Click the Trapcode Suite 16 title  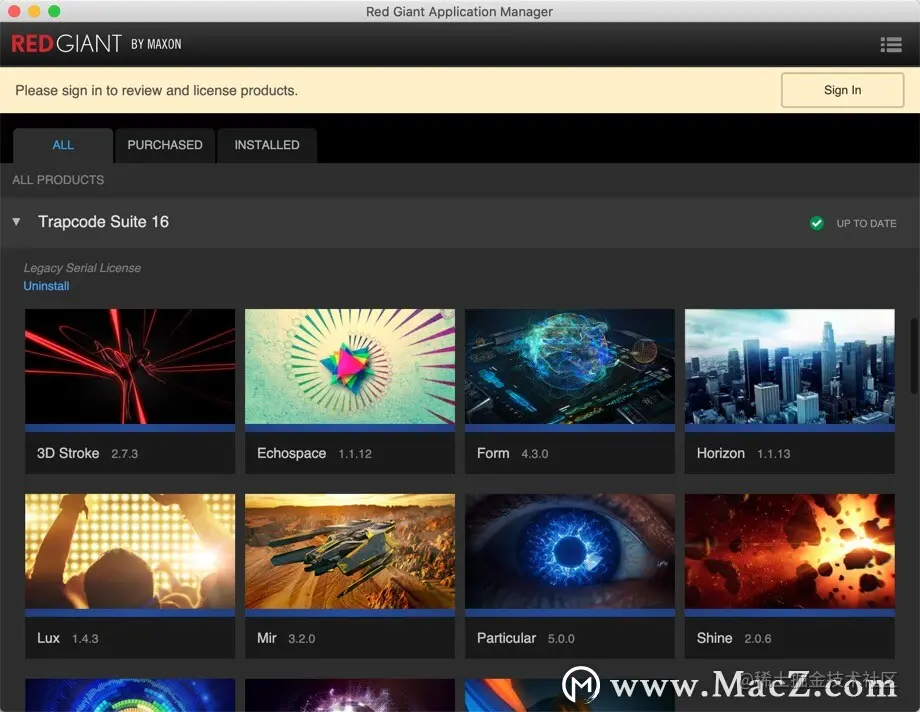[x=103, y=222]
